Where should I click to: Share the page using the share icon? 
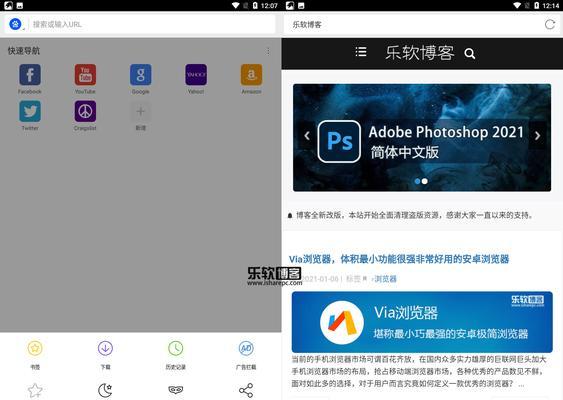(246, 390)
